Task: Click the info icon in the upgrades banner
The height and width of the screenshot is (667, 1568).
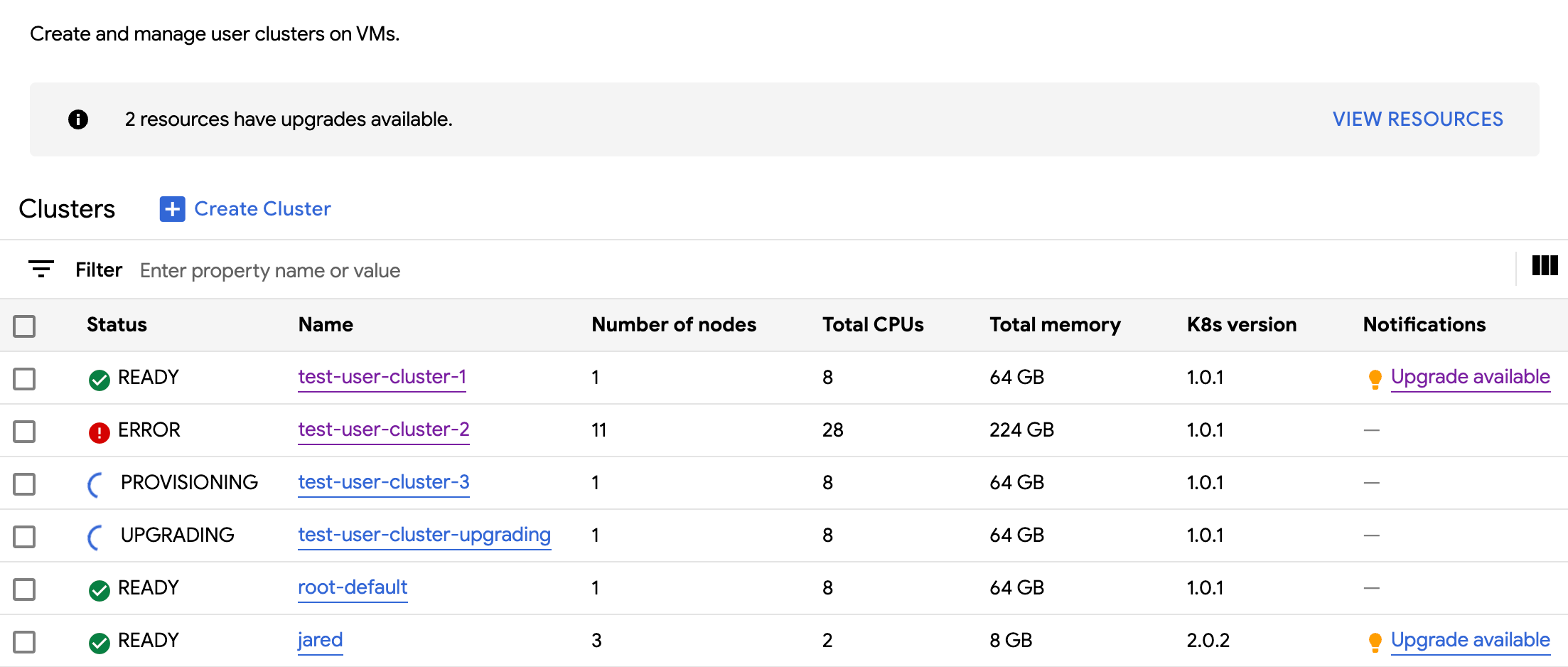Action: point(78,119)
